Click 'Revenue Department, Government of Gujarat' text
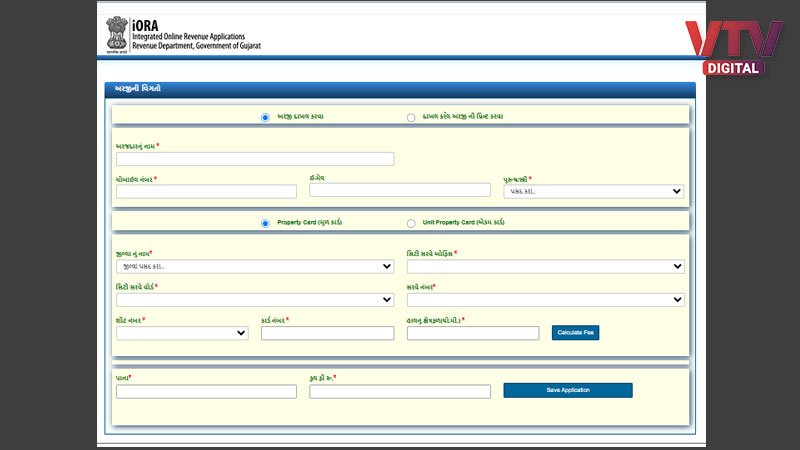The height and width of the screenshot is (450, 800). [196, 46]
